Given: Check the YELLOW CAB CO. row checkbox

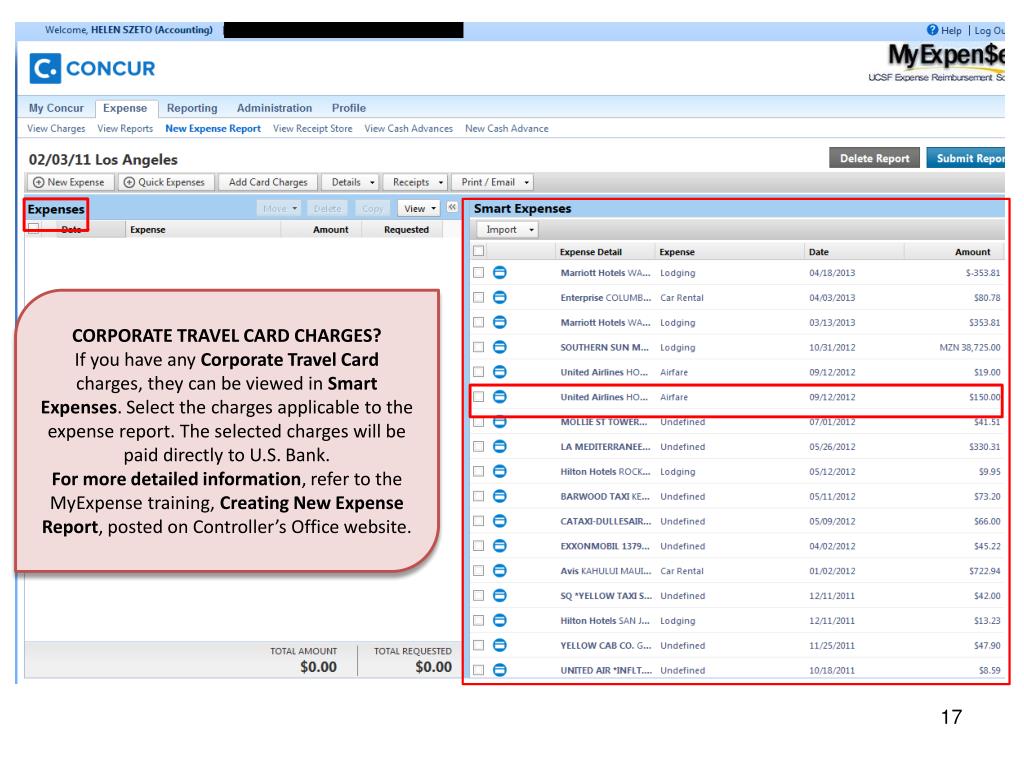Looking at the screenshot, I should pyautogui.click(x=479, y=645).
